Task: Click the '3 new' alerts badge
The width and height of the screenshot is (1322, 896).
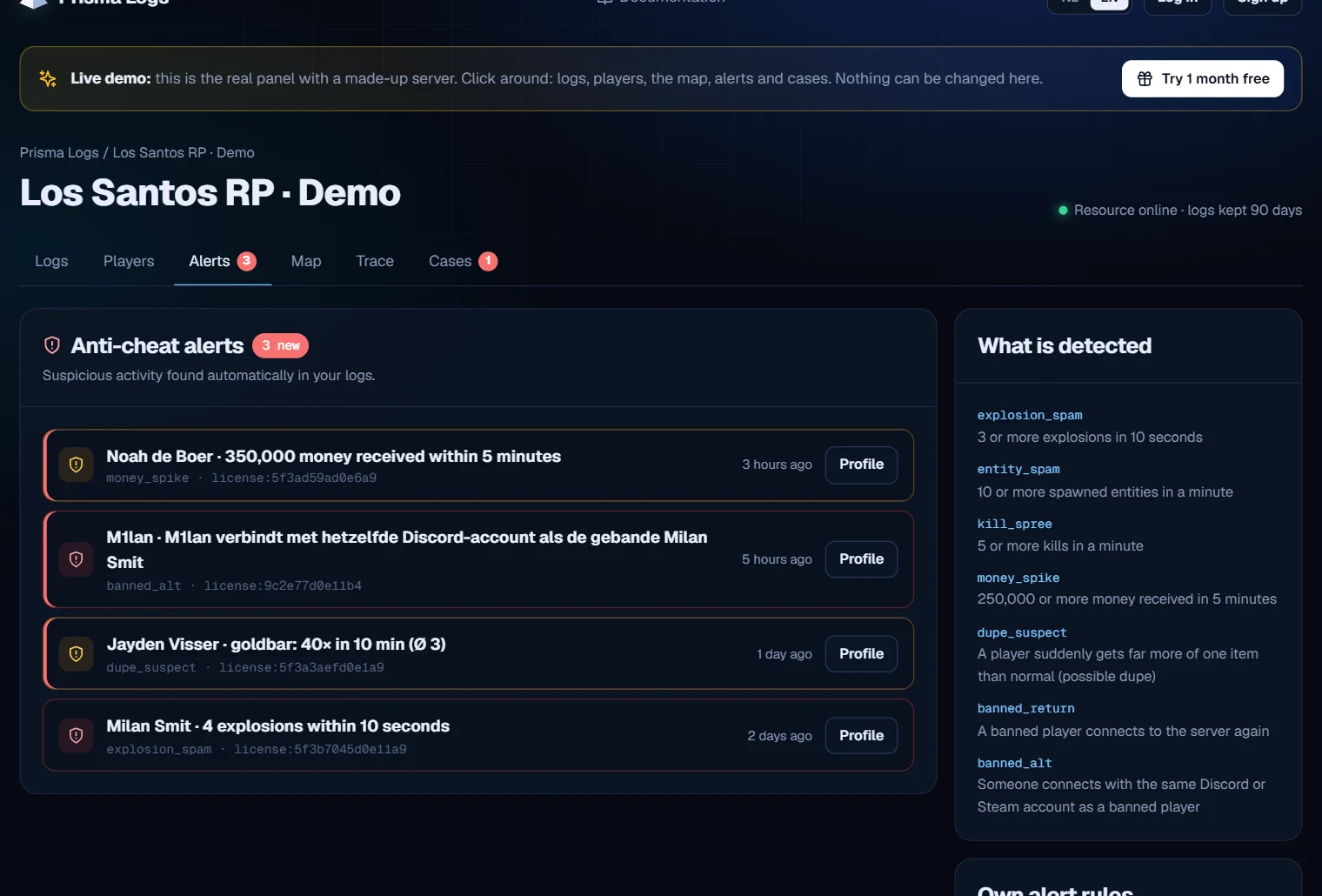Action: coord(280,345)
